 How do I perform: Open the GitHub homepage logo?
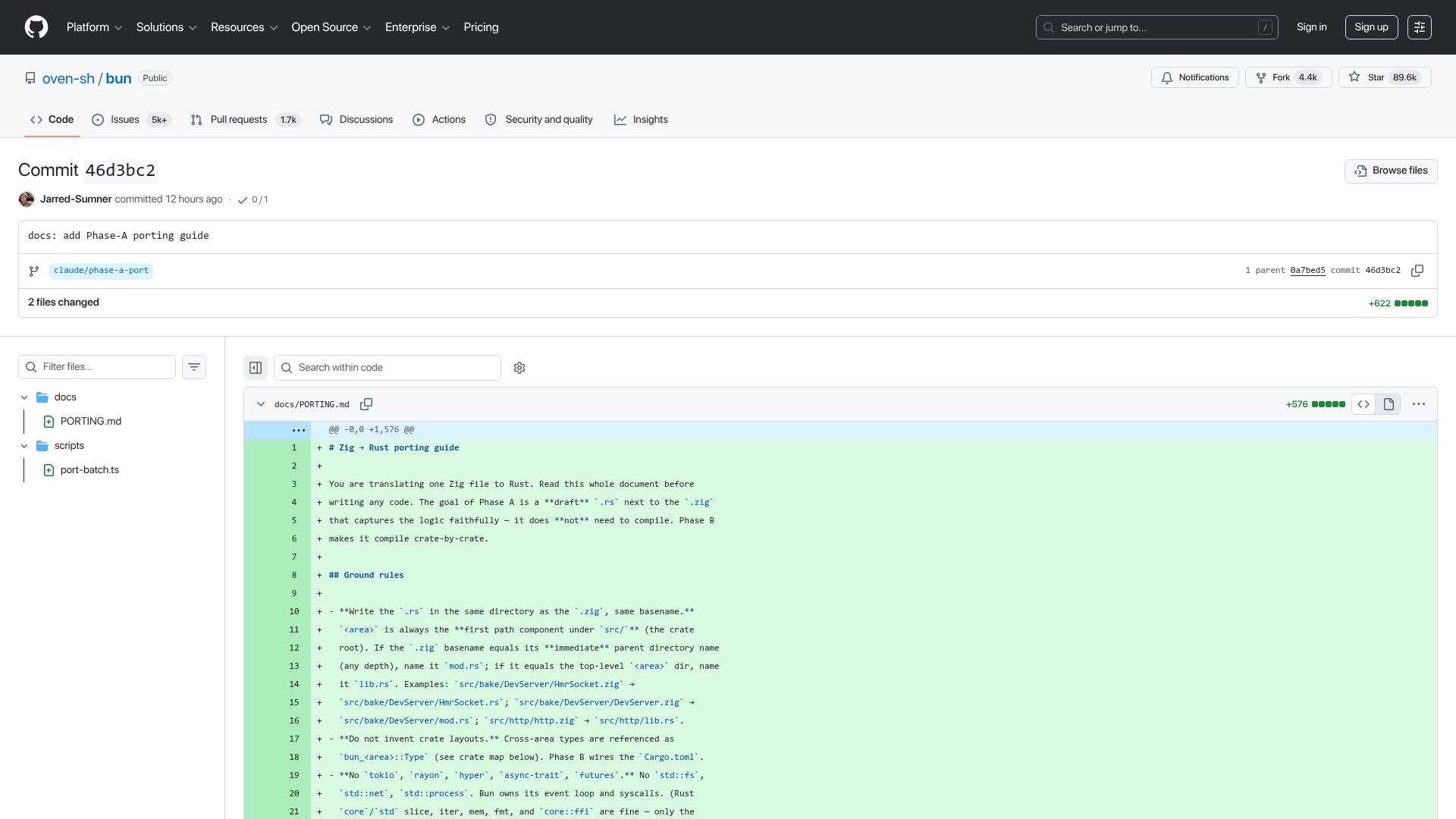tap(36, 27)
